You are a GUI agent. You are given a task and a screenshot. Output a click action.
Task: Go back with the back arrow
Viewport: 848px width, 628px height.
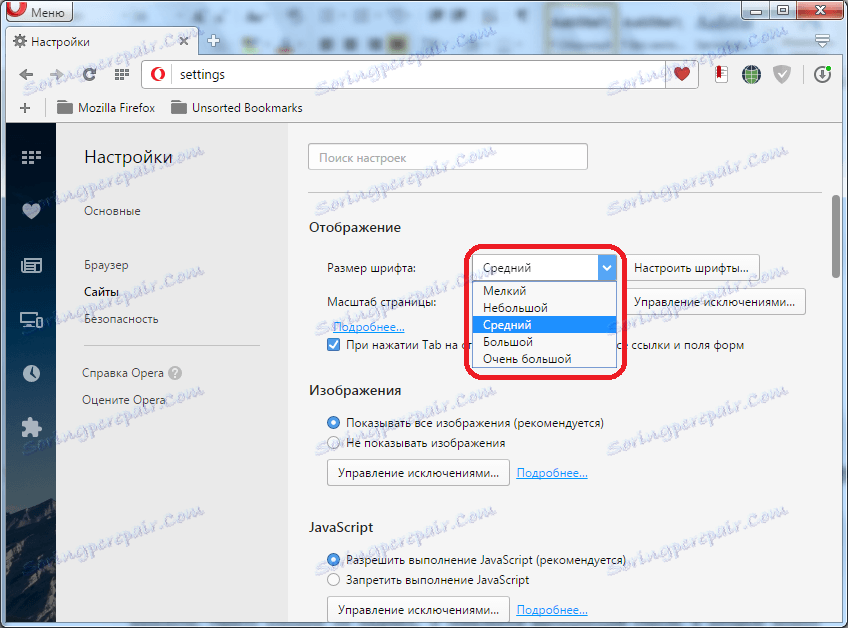pos(26,74)
